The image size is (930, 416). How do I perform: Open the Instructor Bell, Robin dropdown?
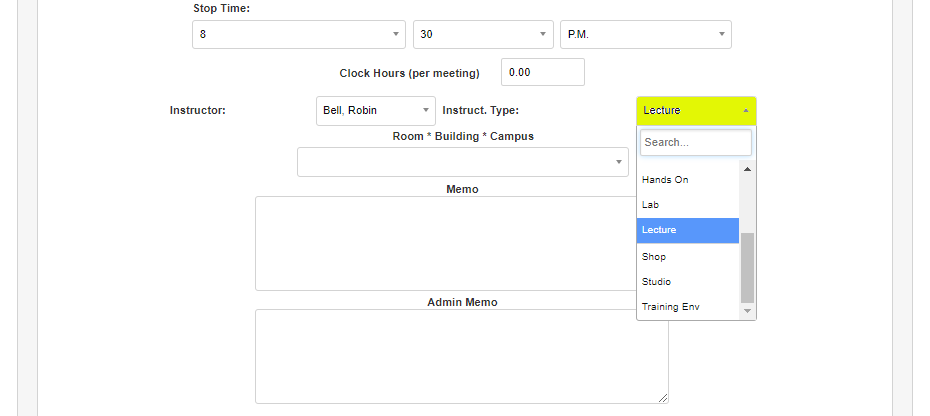[x=375, y=110]
